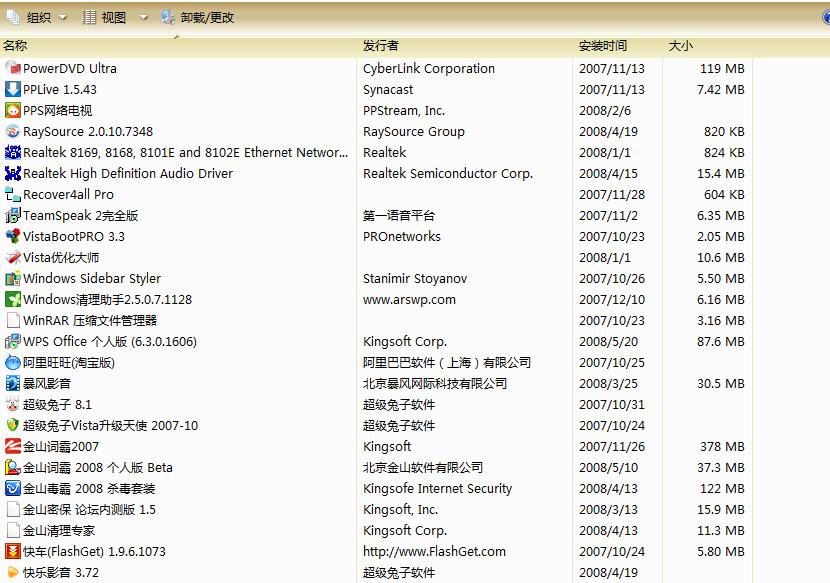Click publisher Kingsofe Internet Security
Image resolution: width=830 pixels, height=583 pixels.
tap(437, 489)
